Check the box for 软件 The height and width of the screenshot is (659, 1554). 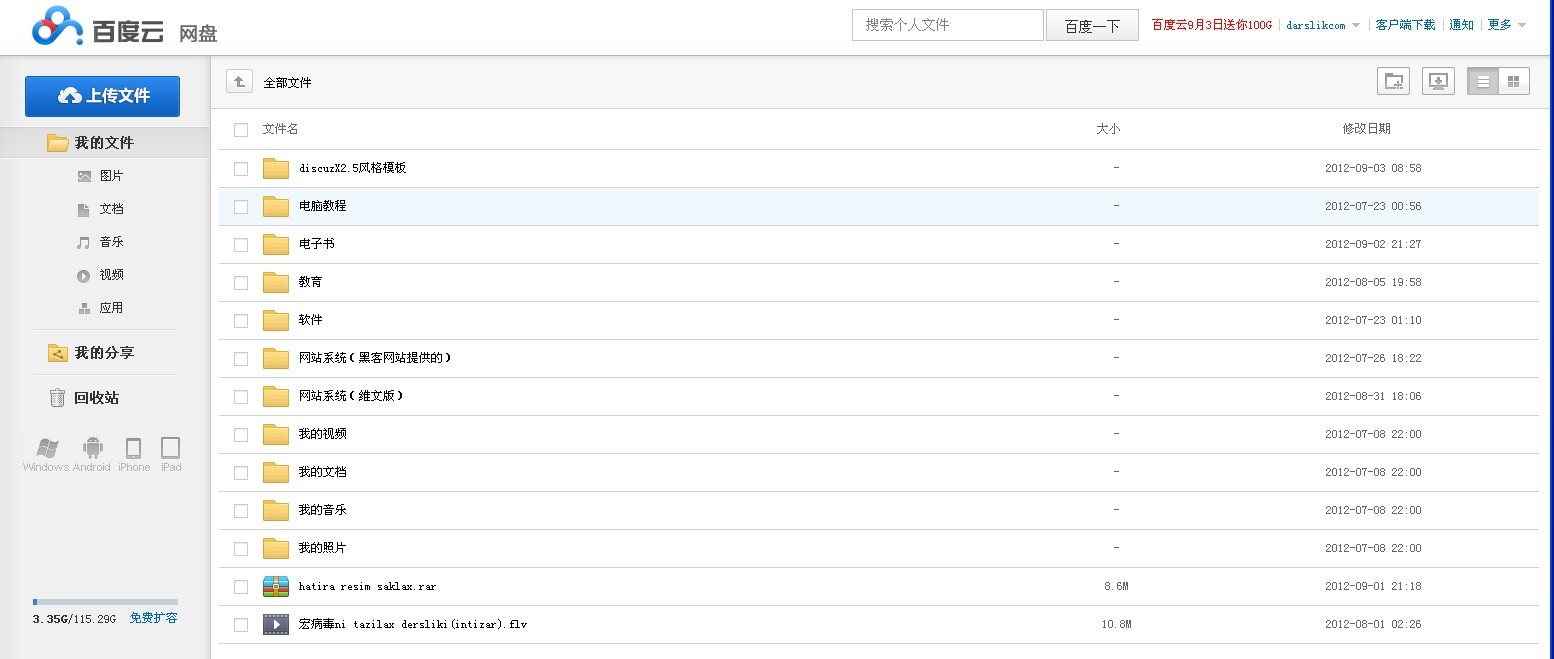(241, 321)
